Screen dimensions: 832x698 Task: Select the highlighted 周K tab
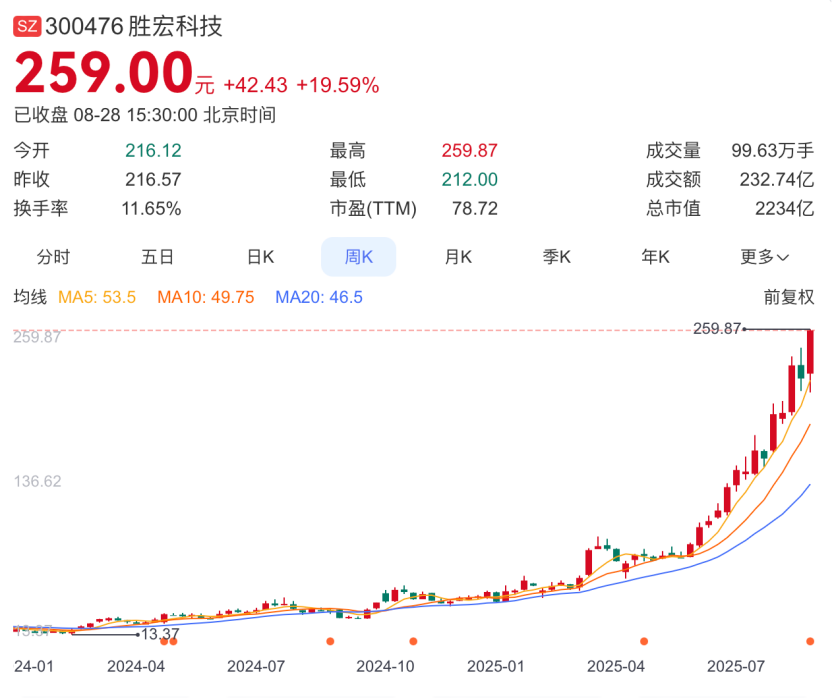click(x=359, y=257)
